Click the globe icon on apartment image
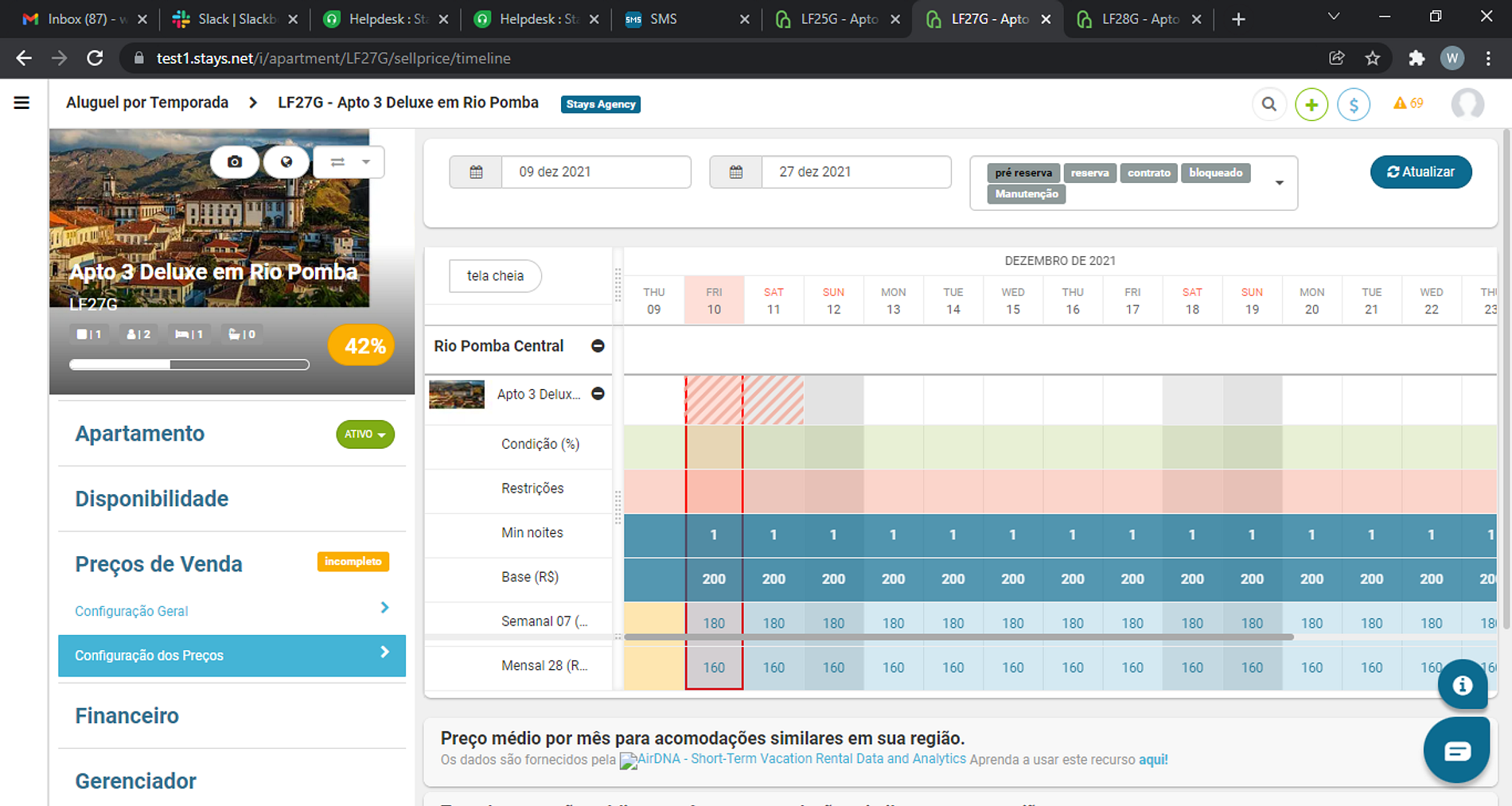1512x806 pixels. [286, 162]
